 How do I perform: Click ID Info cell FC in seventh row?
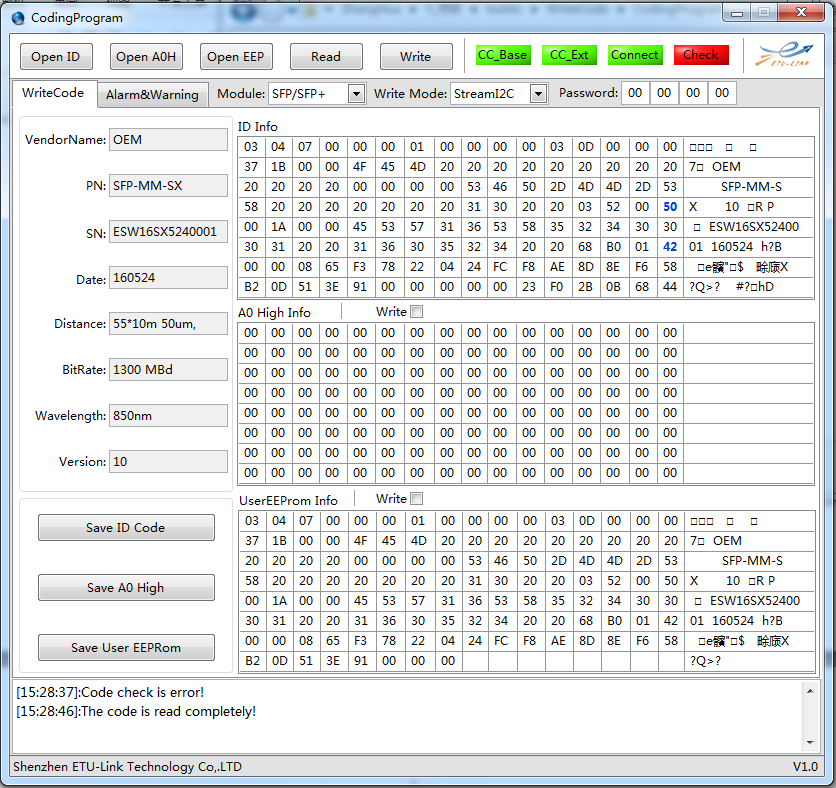click(x=500, y=267)
